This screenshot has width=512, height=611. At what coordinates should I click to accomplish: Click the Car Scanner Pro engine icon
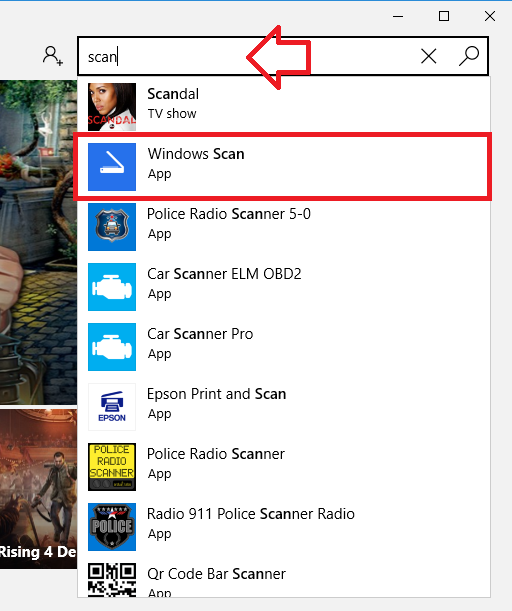point(112,347)
